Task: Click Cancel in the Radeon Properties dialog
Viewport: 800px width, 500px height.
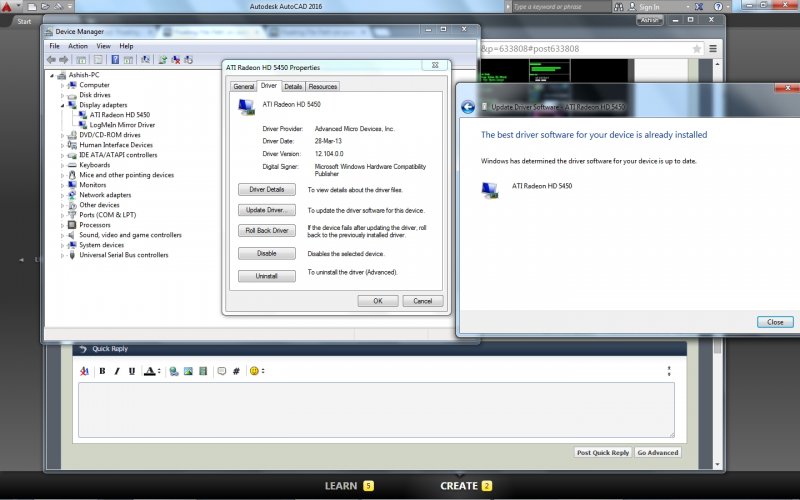Action: [x=423, y=301]
